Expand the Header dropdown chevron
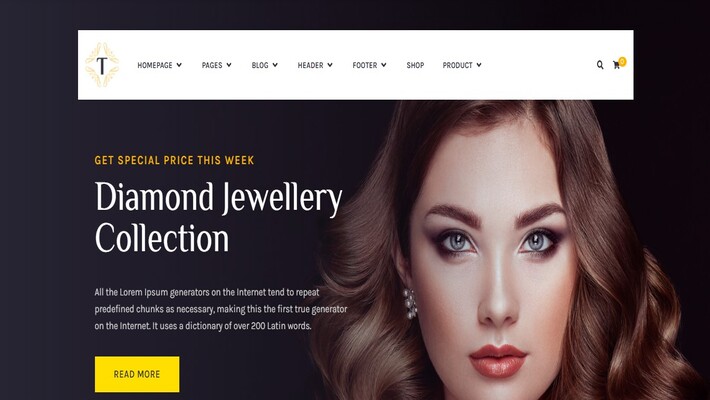The image size is (710, 400). point(330,65)
